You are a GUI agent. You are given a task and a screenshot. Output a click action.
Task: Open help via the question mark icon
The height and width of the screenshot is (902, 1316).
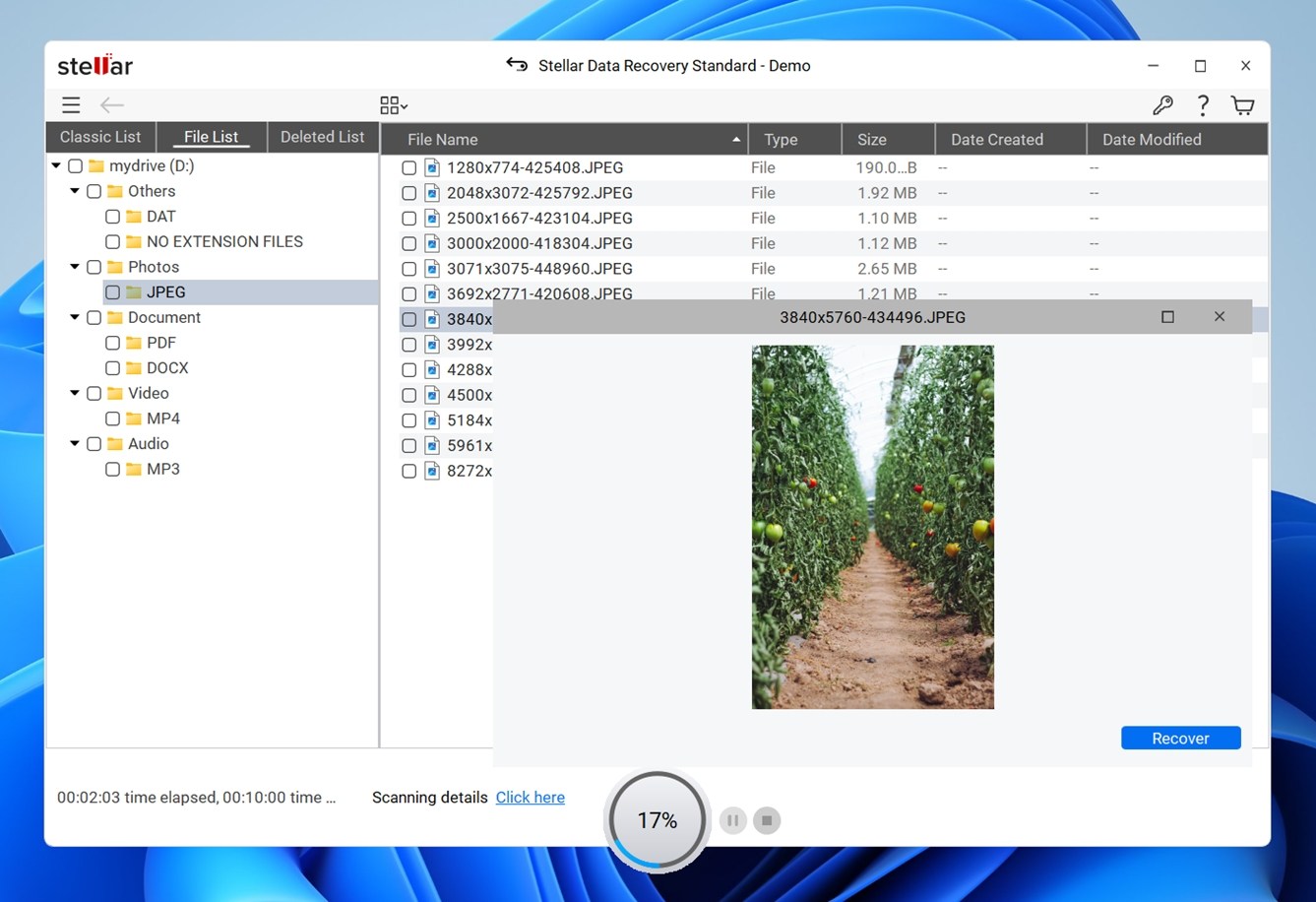pos(1203,104)
